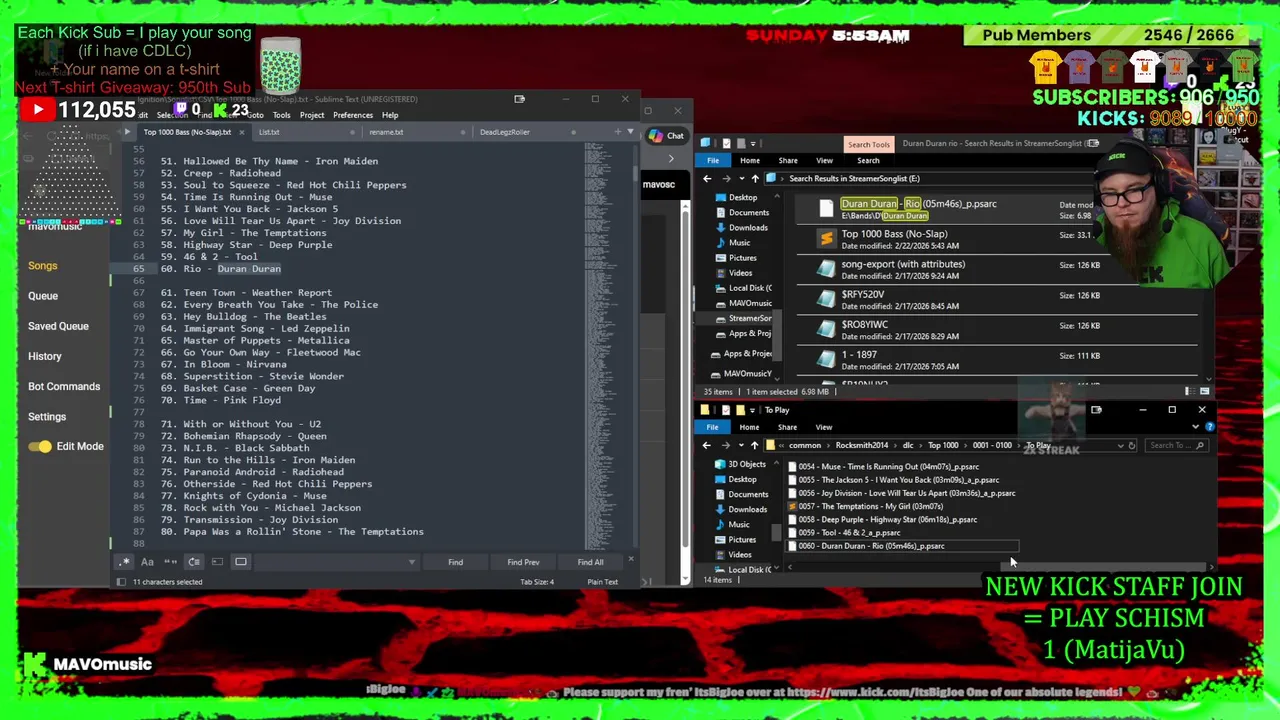Open Search ribbon tab under Search Tools

point(868,161)
